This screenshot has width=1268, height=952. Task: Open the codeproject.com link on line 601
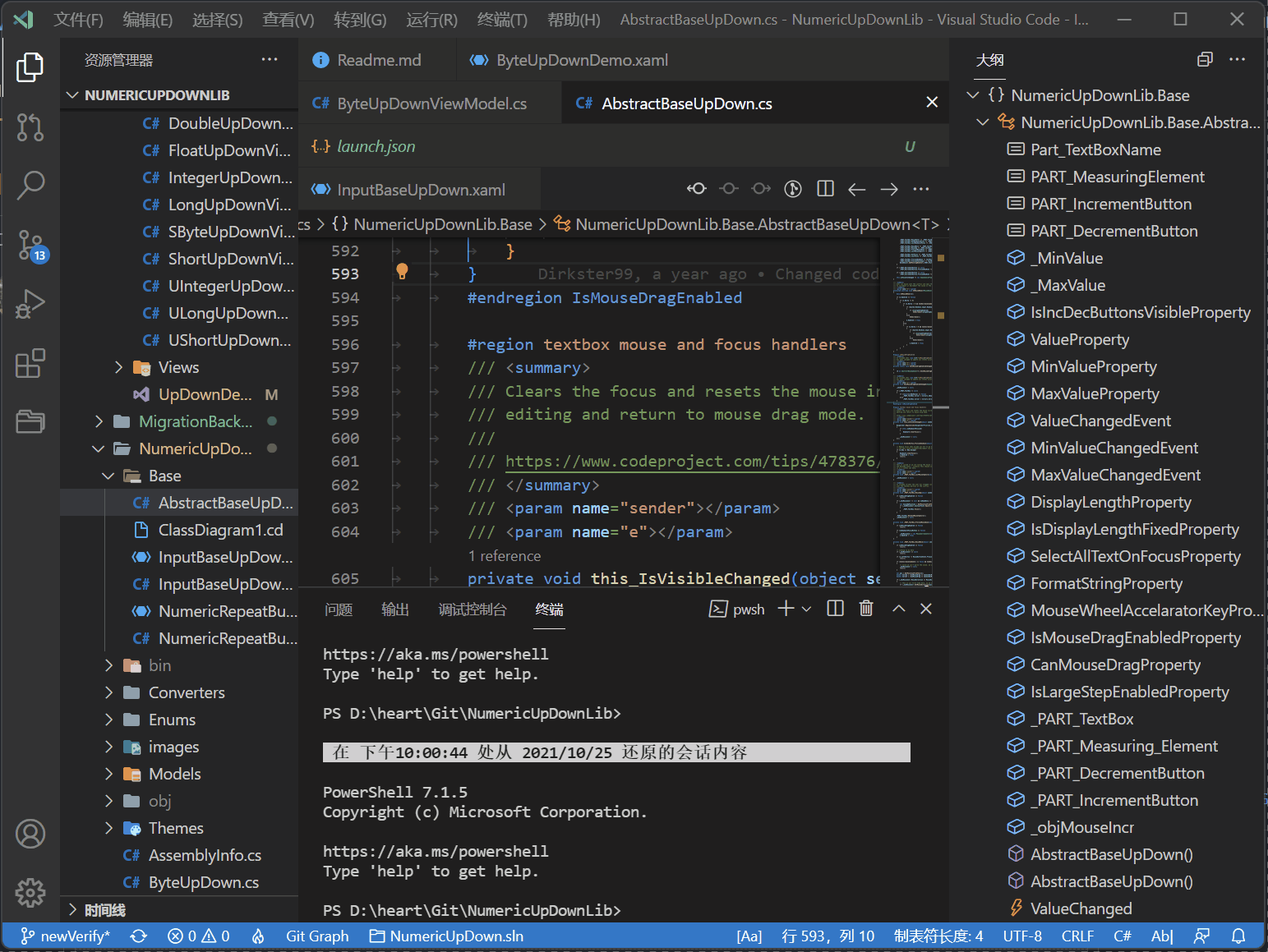click(692, 462)
